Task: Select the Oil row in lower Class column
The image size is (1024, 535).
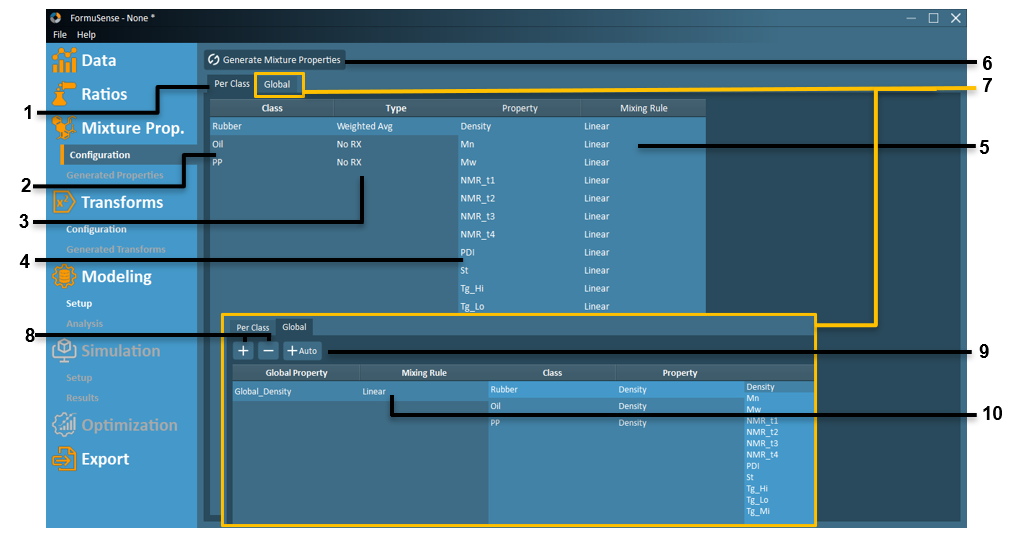Action: 552,406
